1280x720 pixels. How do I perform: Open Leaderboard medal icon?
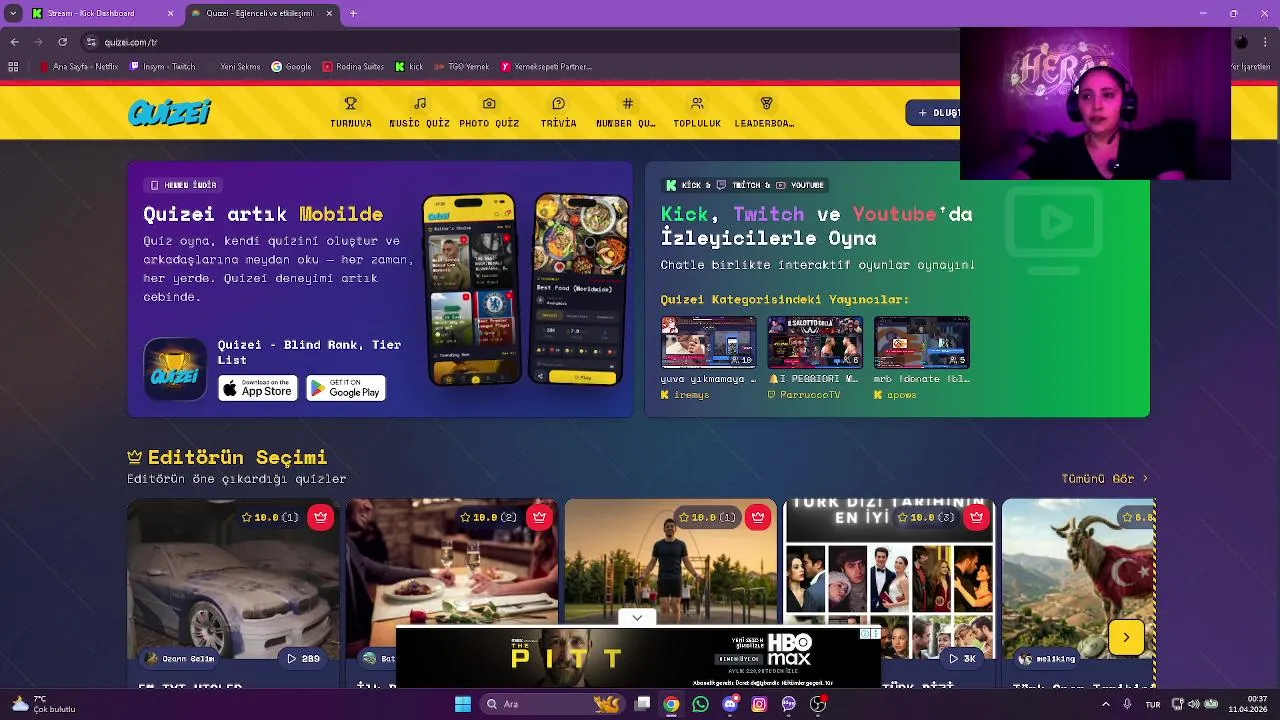pos(766,103)
